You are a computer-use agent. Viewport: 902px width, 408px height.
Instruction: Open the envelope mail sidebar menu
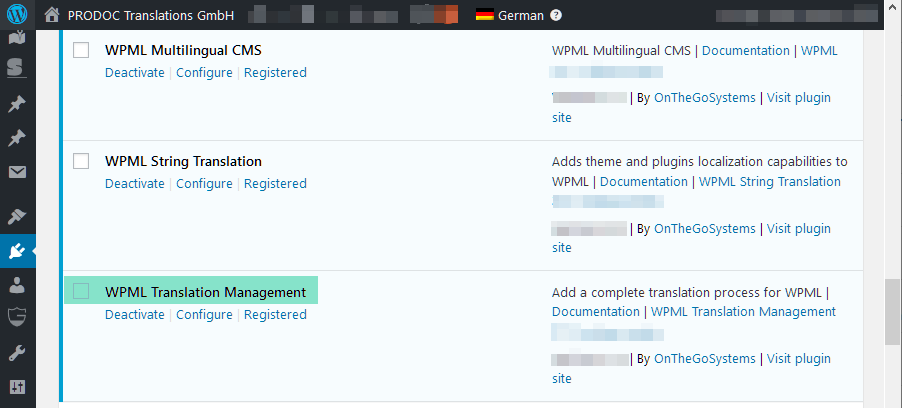17,171
